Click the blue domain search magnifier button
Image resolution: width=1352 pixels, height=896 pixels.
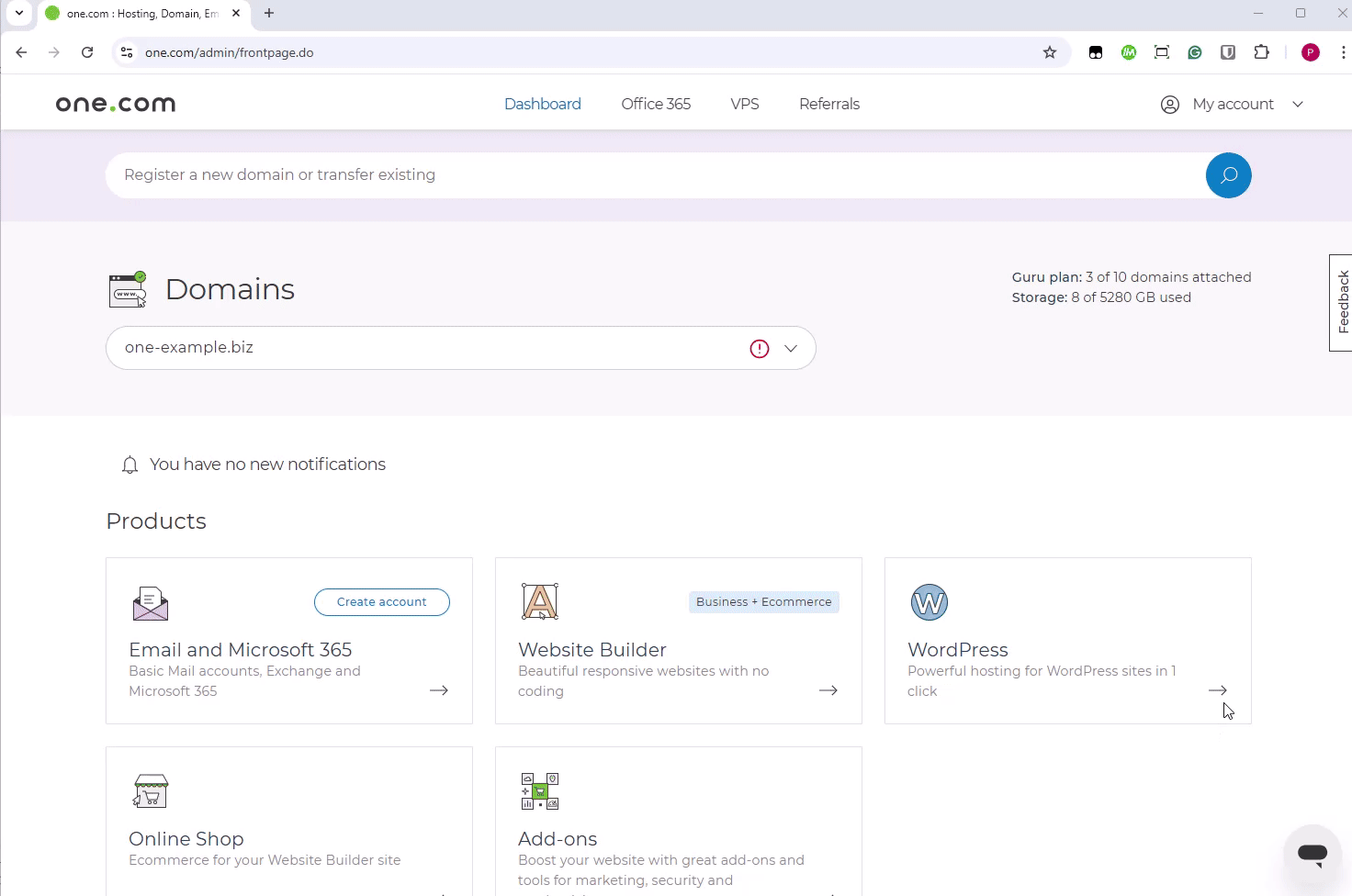(1228, 175)
